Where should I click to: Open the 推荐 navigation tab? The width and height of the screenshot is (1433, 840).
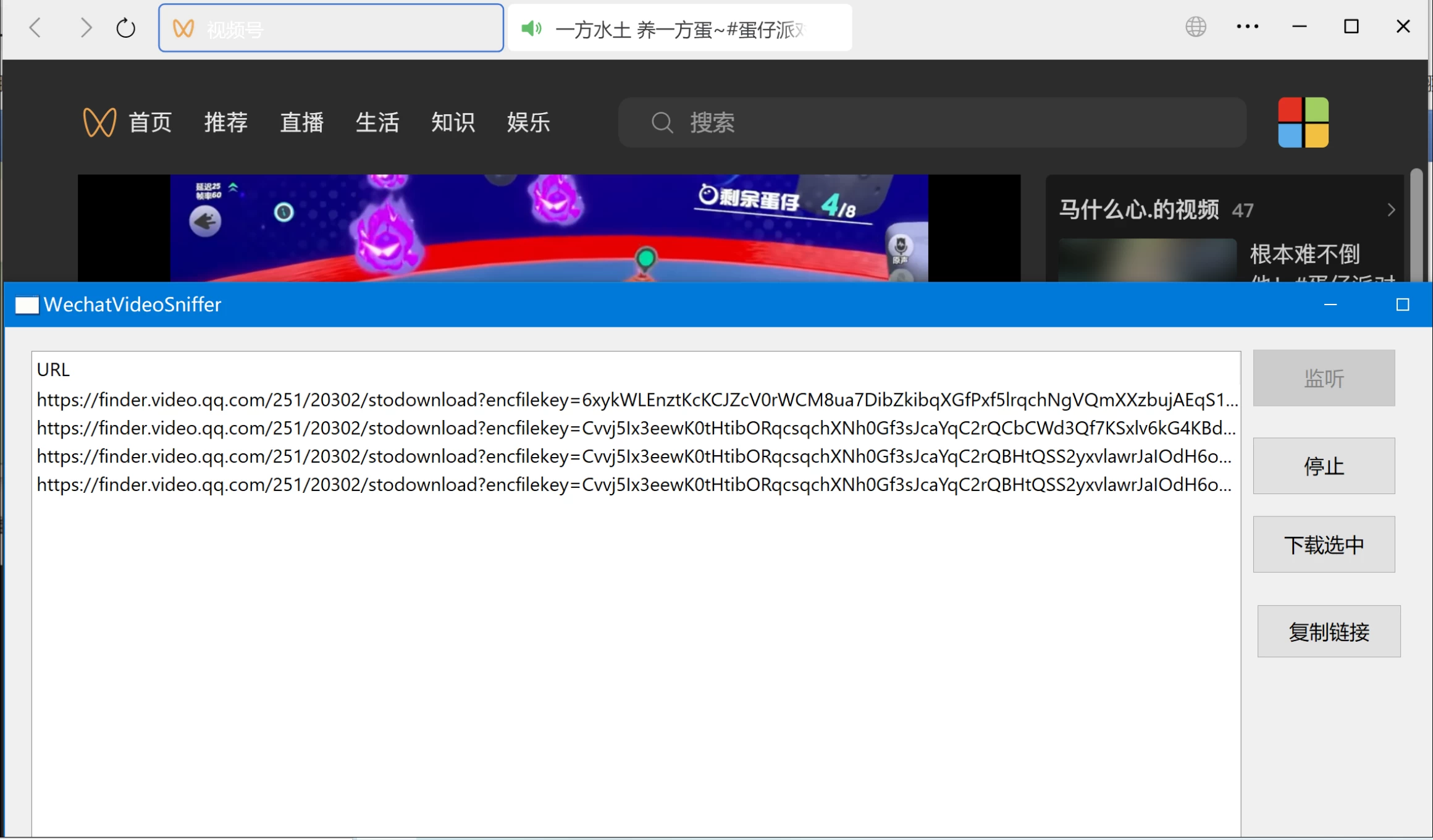coord(226,122)
